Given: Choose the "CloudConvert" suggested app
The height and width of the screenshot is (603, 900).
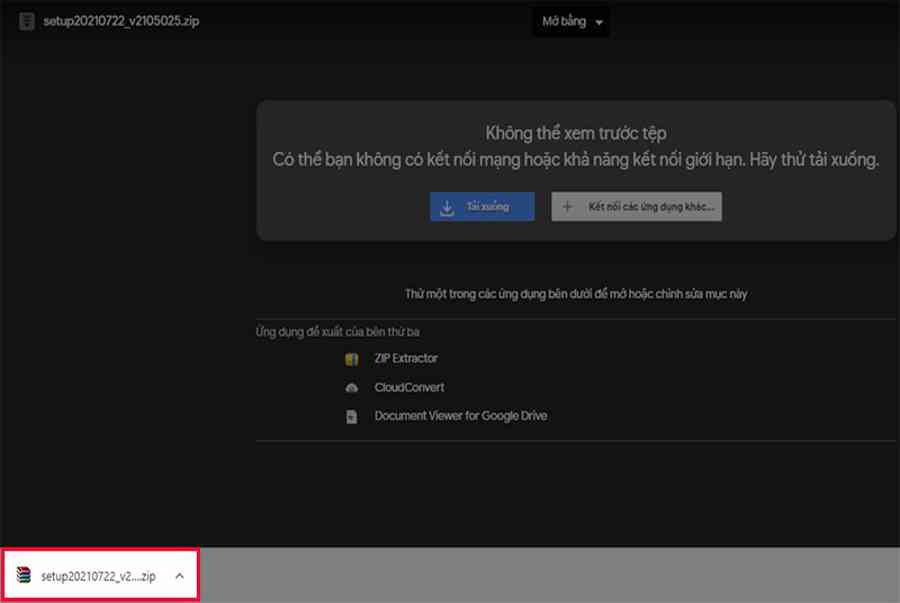Looking at the screenshot, I should (x=409, y=388).
